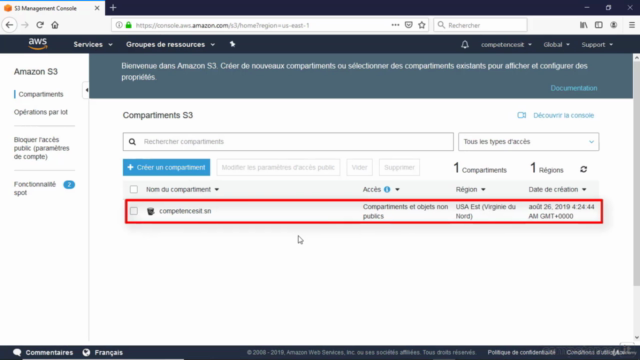Open the Documentation link

(573, 88)
